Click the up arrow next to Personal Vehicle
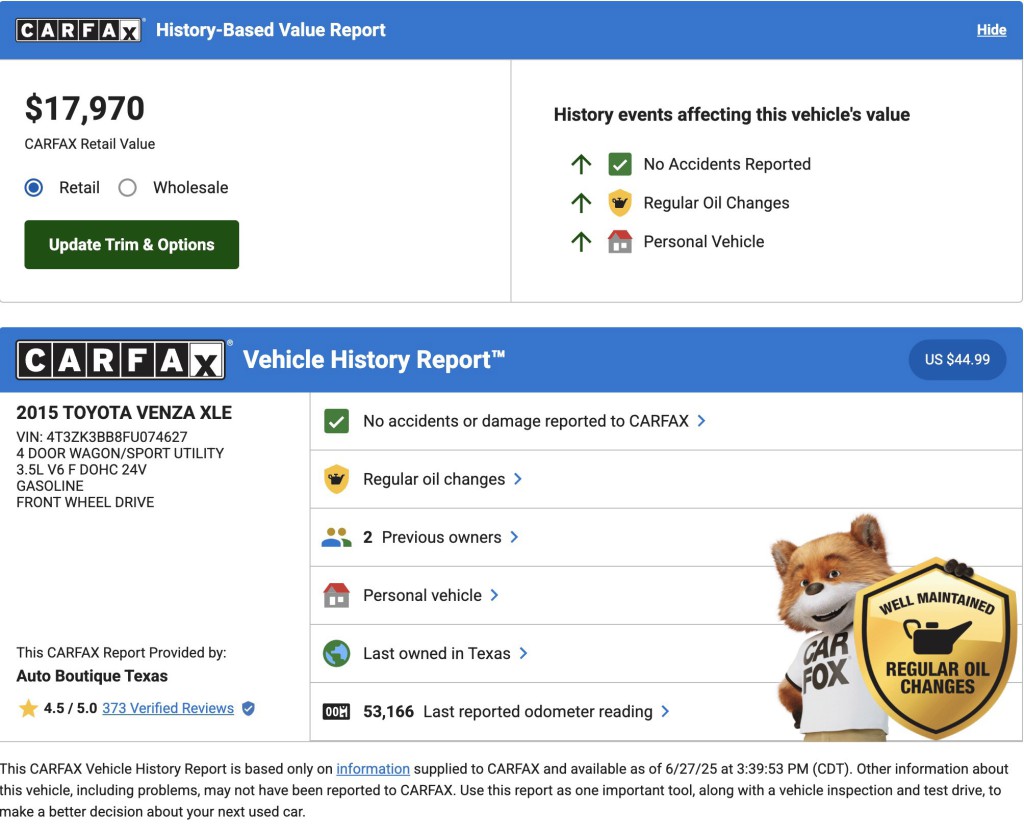This screenshot has width=1024, height=839. 581,242
